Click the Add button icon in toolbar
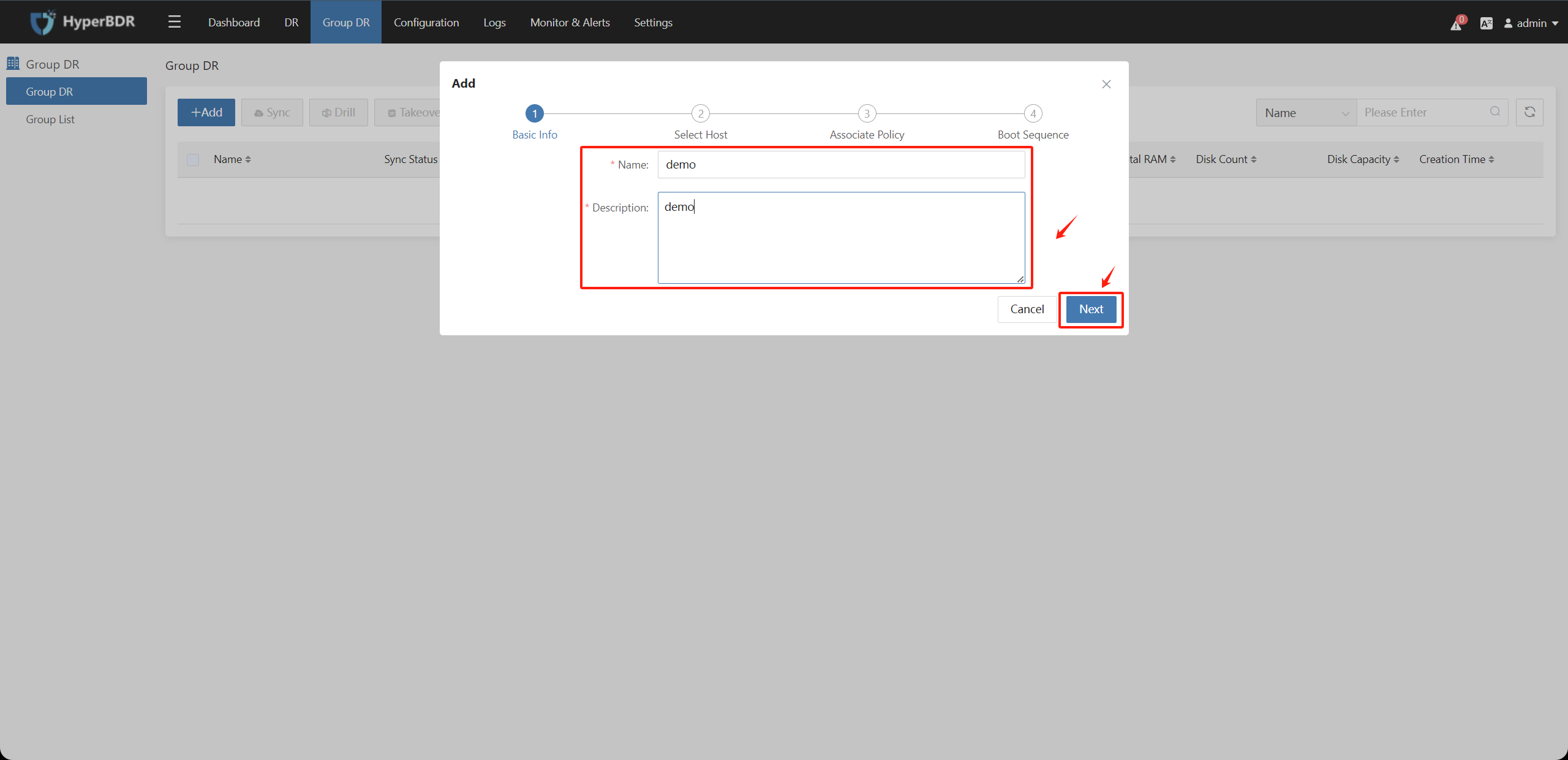1568x760 pixels. [x=207, y=112]
